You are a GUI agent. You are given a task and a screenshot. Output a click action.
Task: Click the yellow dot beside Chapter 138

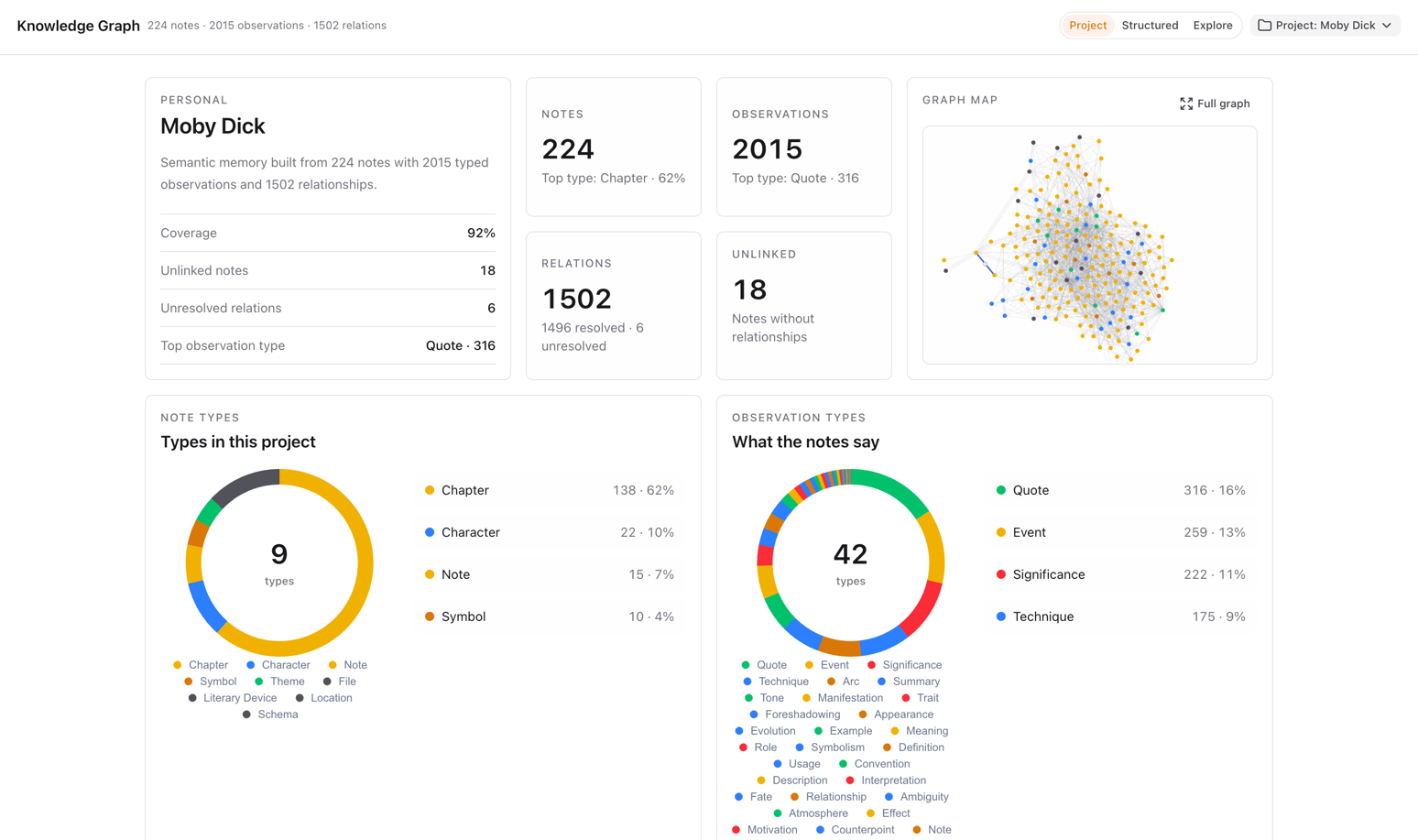430,490
